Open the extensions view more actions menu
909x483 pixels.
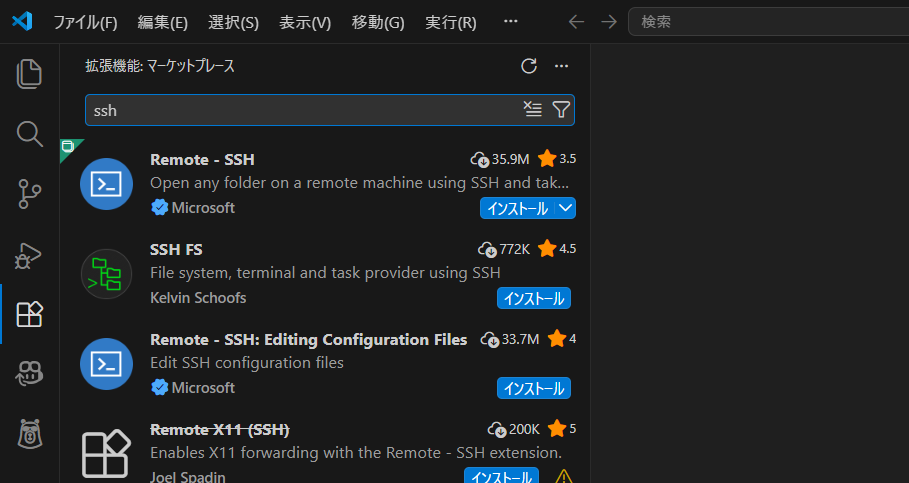561,66
